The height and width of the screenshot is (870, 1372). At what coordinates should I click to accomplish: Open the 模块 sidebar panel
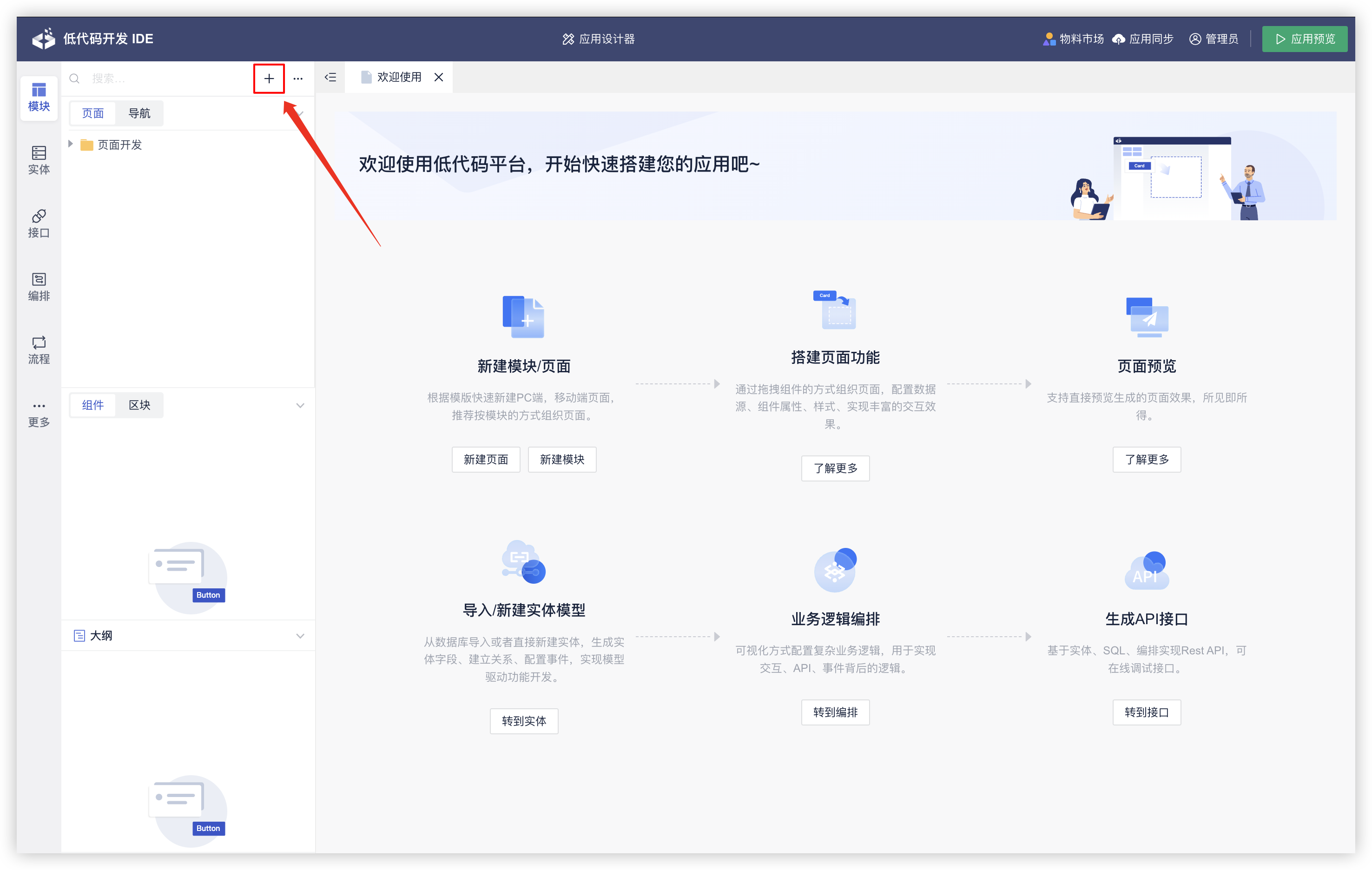(39, 98)
